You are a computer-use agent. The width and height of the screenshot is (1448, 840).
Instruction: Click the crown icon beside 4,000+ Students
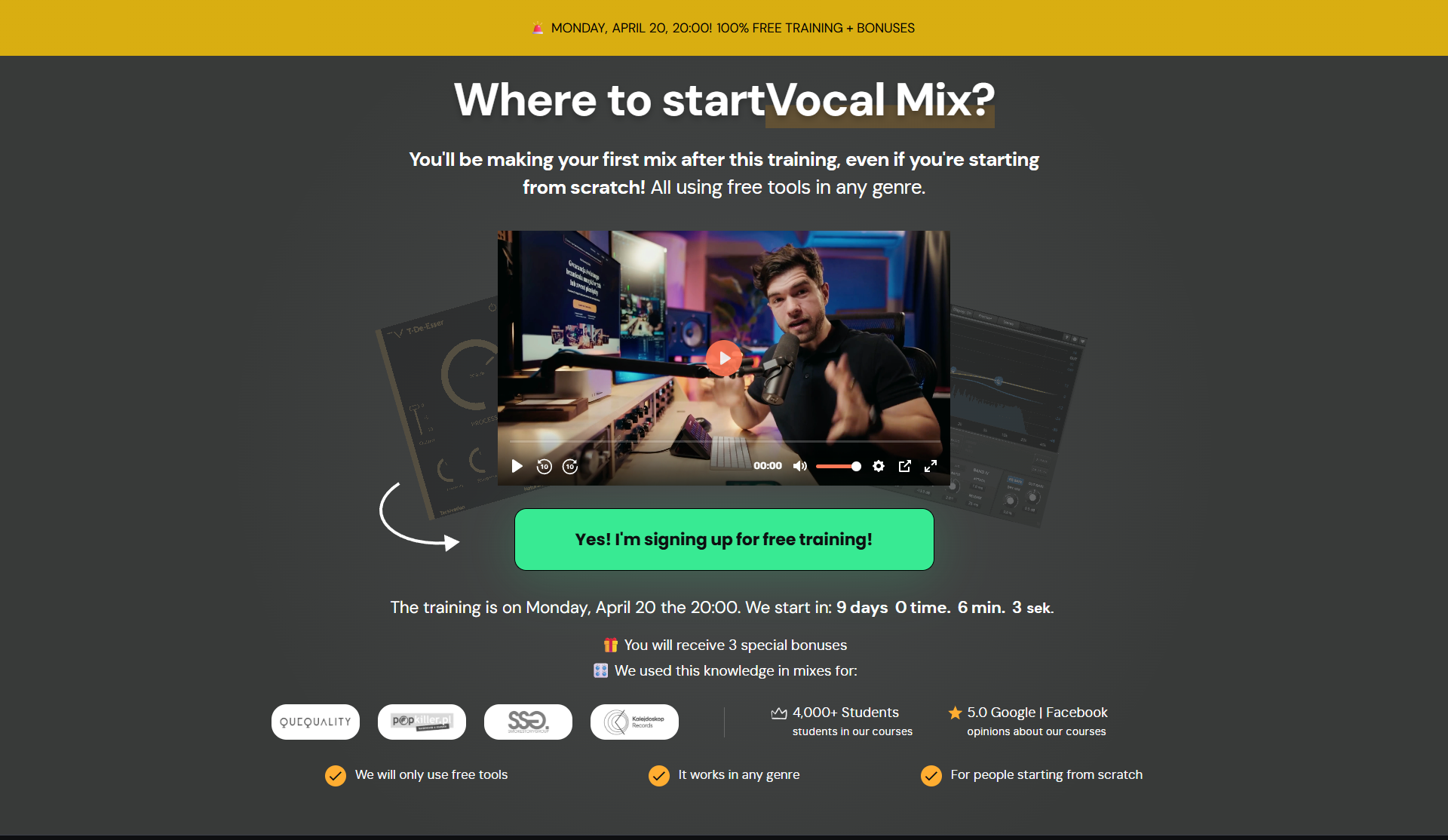[779, 713]
